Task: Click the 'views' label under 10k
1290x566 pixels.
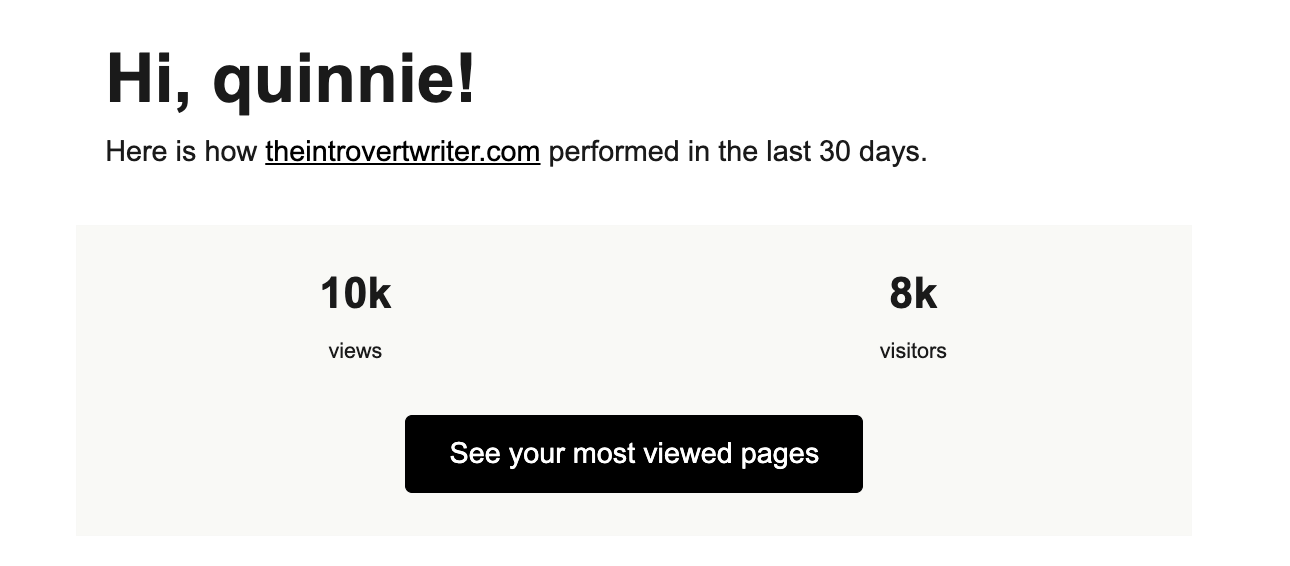Action: 355,351
